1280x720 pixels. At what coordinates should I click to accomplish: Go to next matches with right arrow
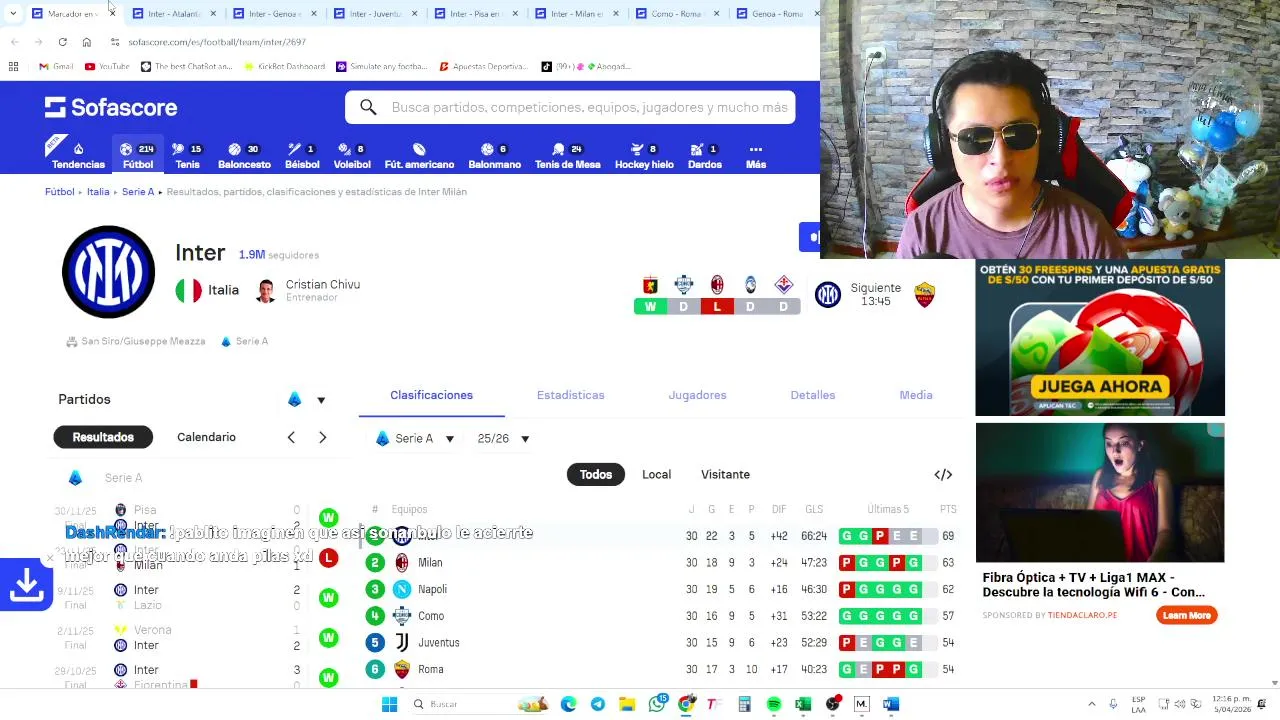pyautogui.click(x=322, y=437)
